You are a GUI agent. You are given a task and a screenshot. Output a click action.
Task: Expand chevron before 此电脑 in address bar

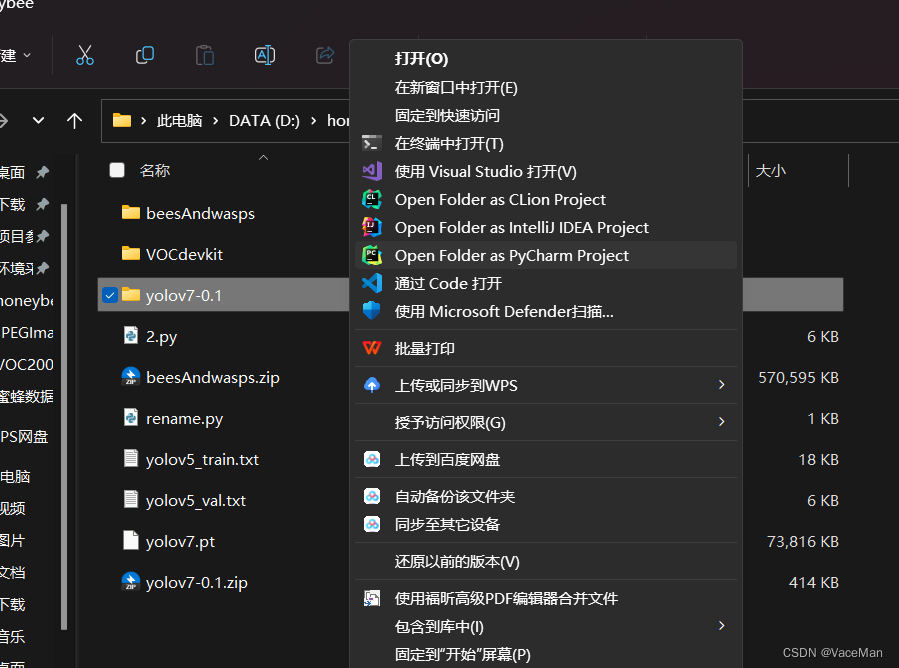(x=143, y=120)
